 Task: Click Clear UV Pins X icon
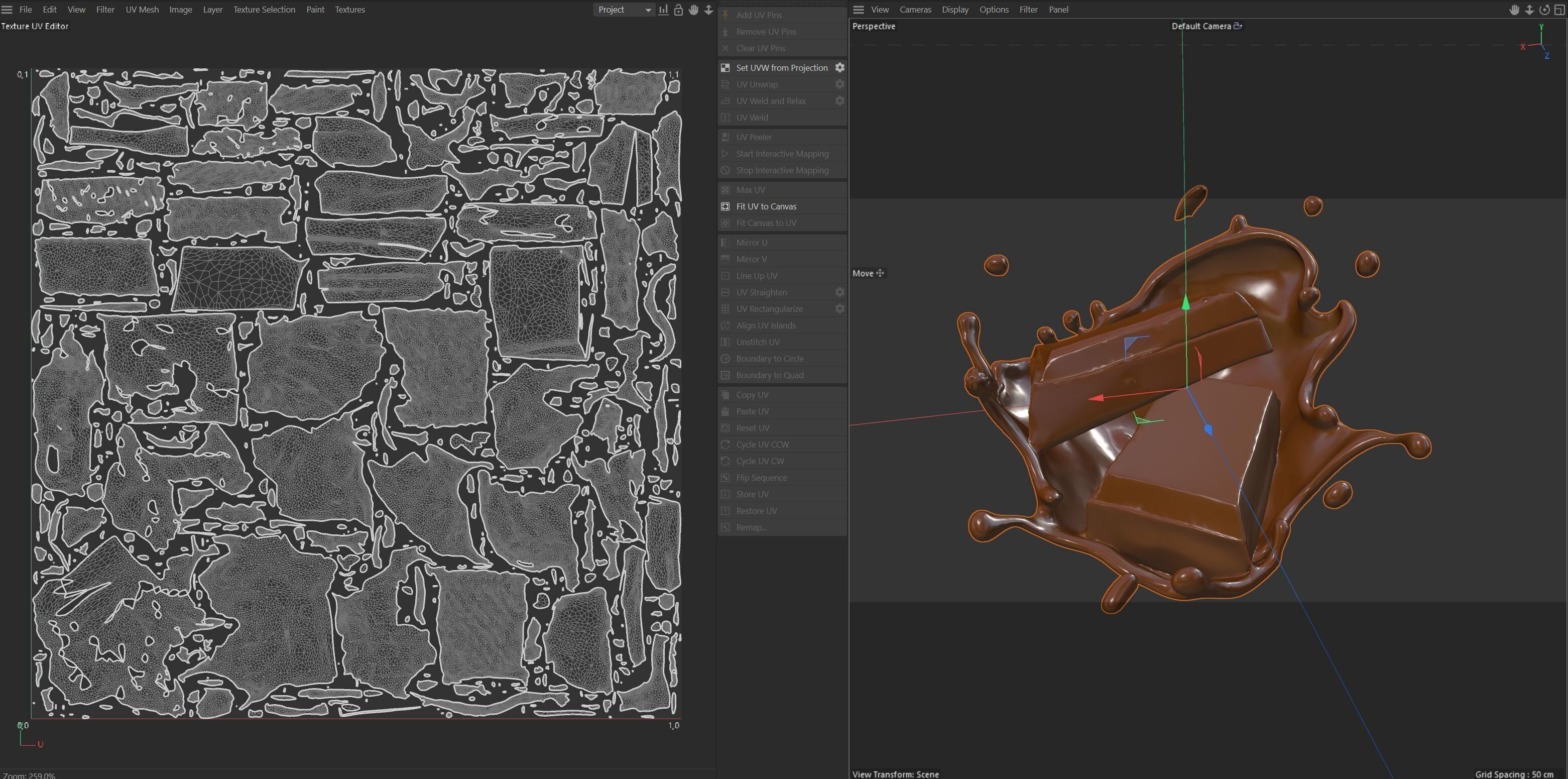725,48
